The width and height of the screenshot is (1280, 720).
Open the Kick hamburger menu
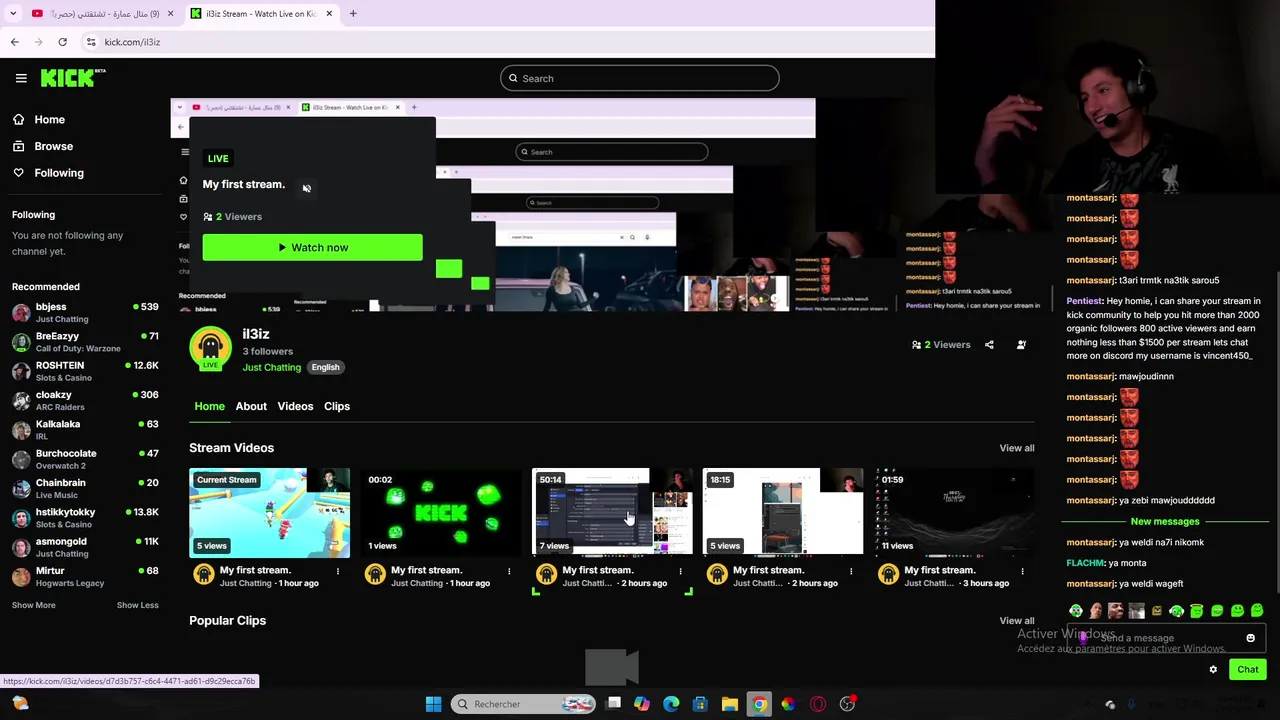21,78
